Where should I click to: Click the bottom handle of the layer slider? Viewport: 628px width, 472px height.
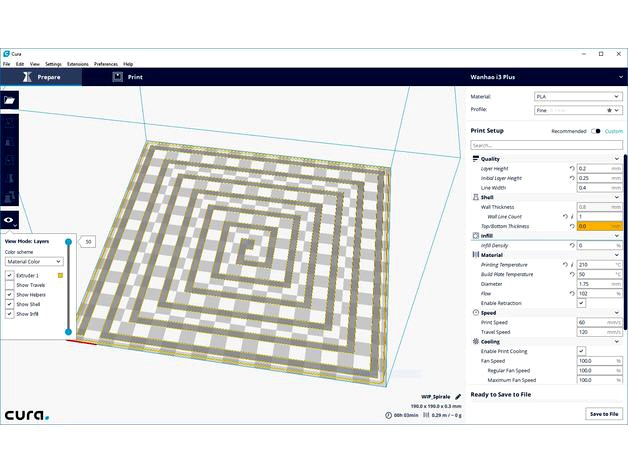coord(68,332)
